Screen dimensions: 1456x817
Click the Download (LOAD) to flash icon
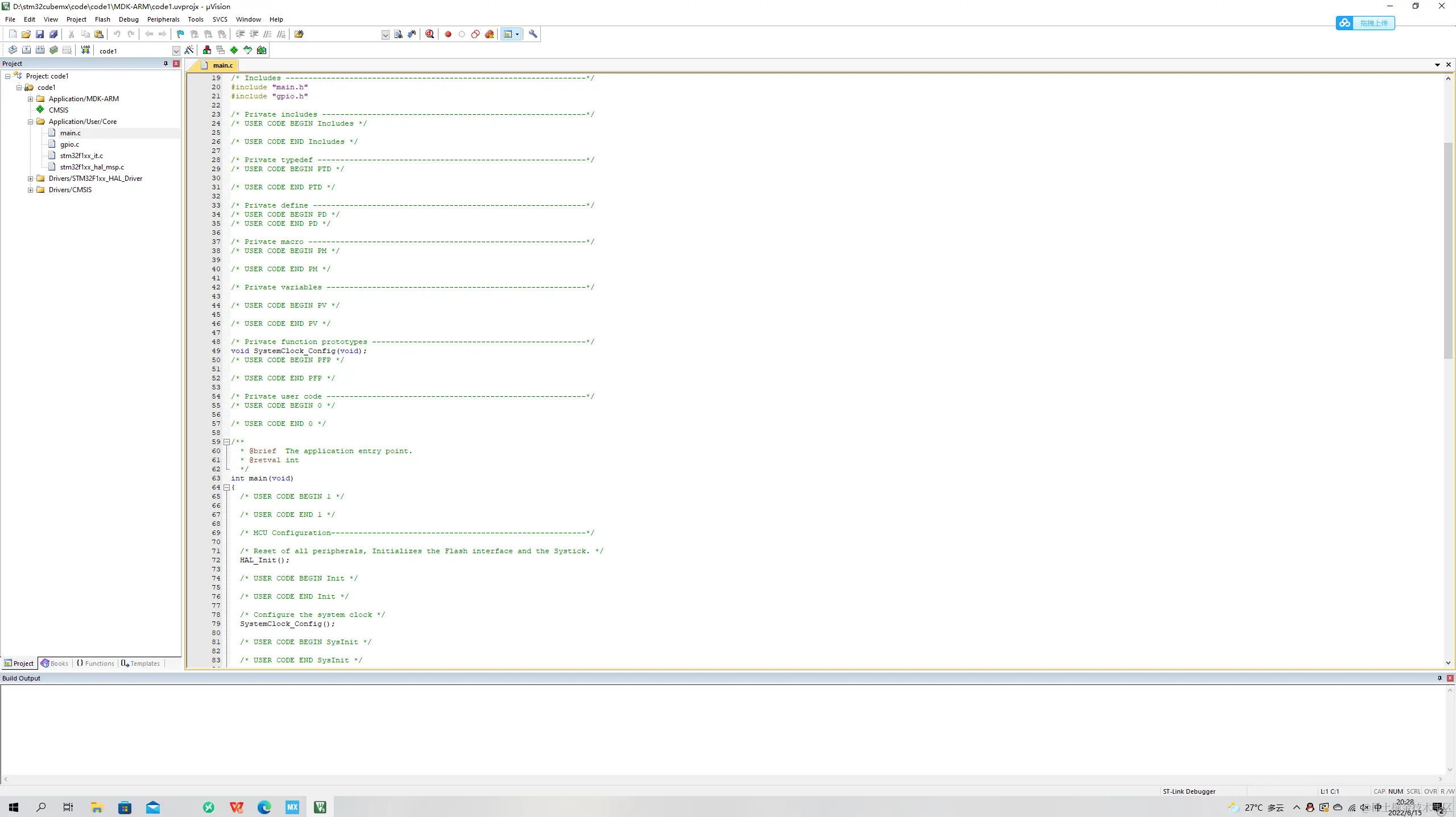(85, 50)
